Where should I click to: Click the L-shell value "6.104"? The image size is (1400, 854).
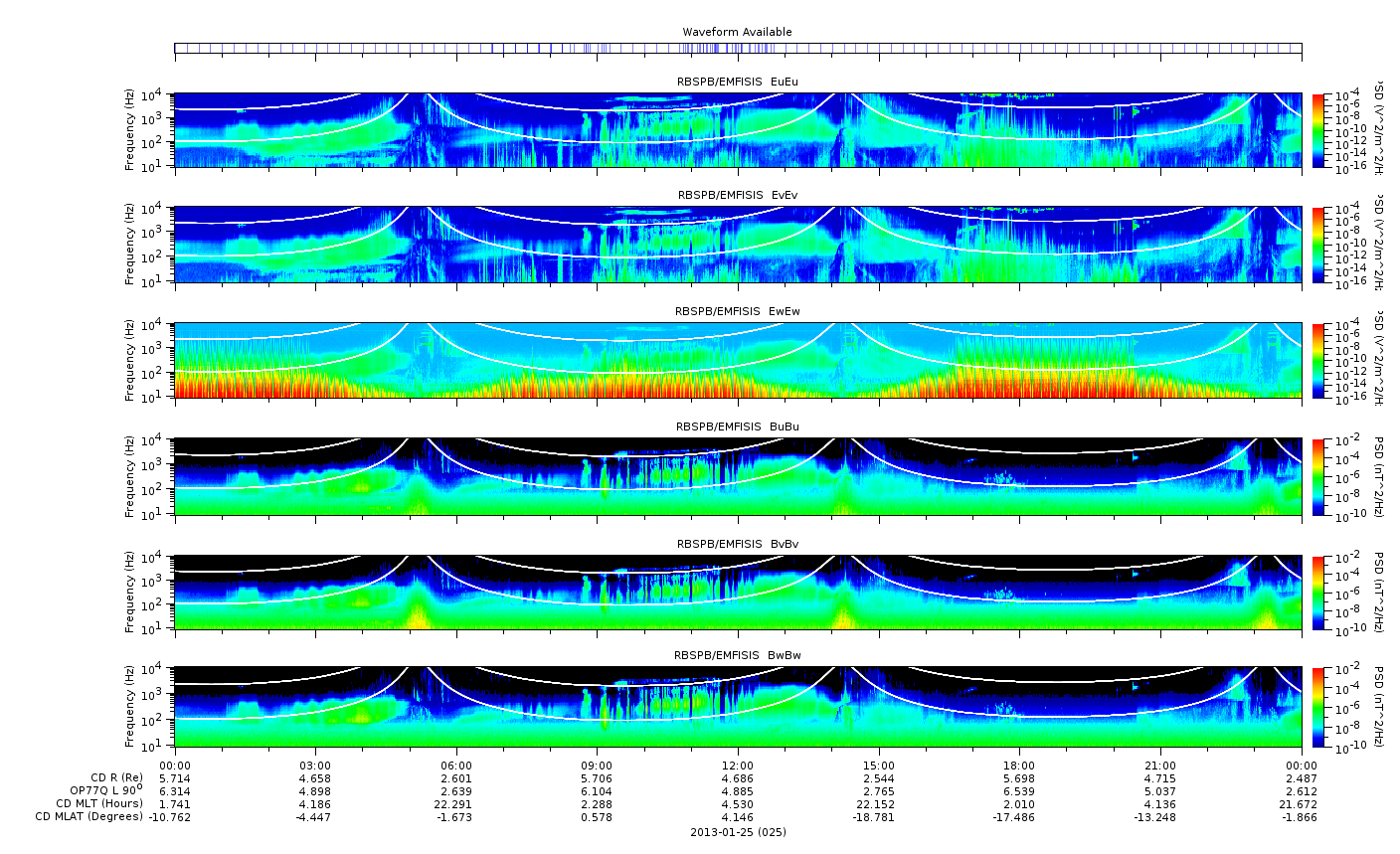pos(597,791)
